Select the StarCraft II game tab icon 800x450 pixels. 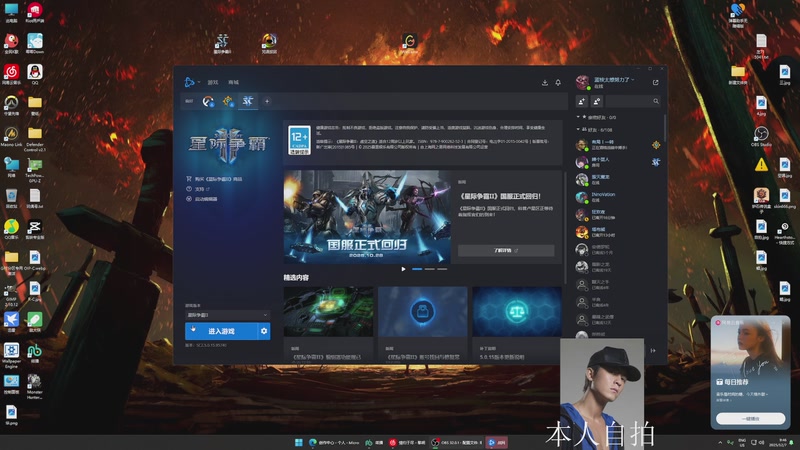coord(247,101)
